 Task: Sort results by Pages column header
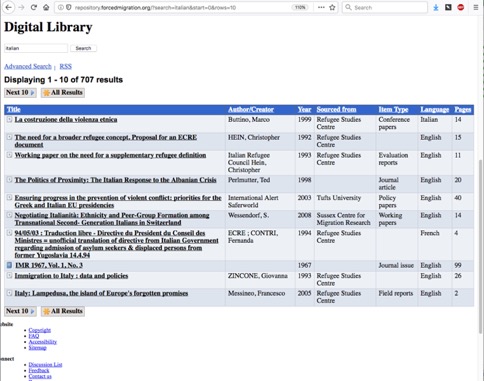[463, 109]
